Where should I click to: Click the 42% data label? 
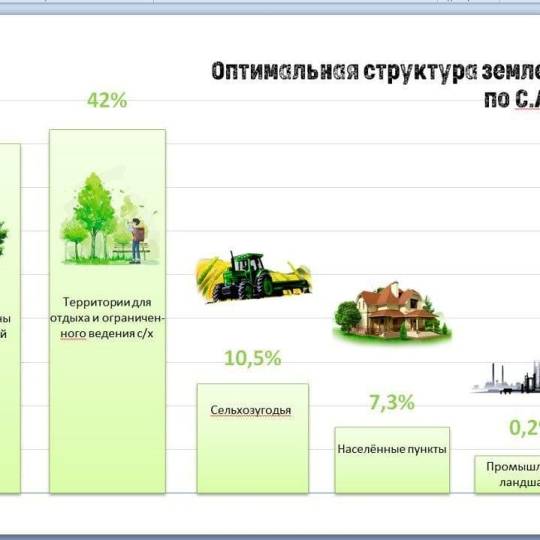(x=107, y=100)
